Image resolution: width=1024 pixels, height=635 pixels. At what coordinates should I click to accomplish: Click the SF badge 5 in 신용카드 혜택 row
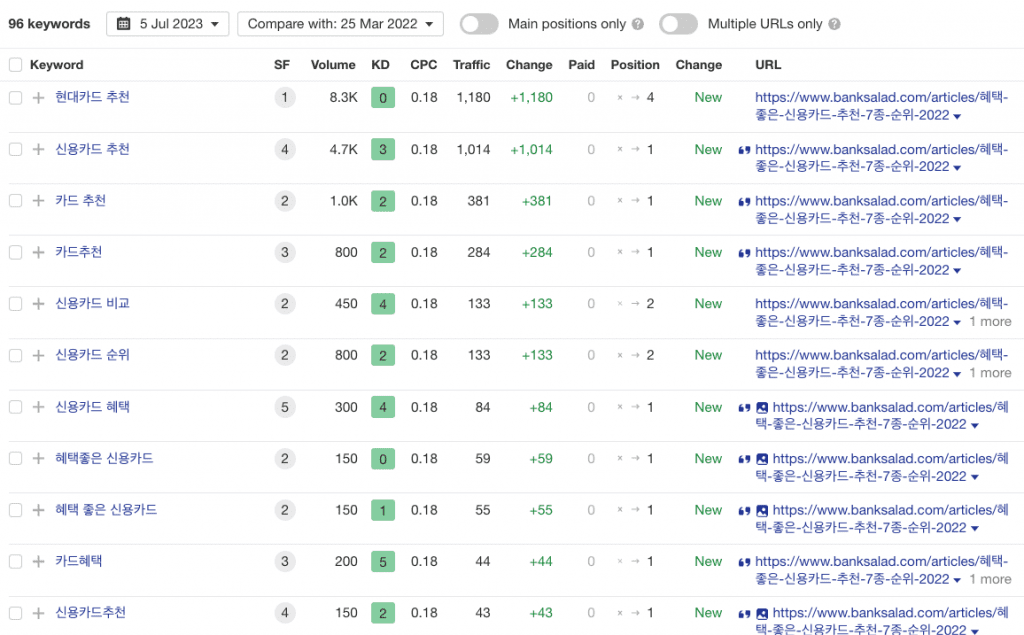pos(285,408)
